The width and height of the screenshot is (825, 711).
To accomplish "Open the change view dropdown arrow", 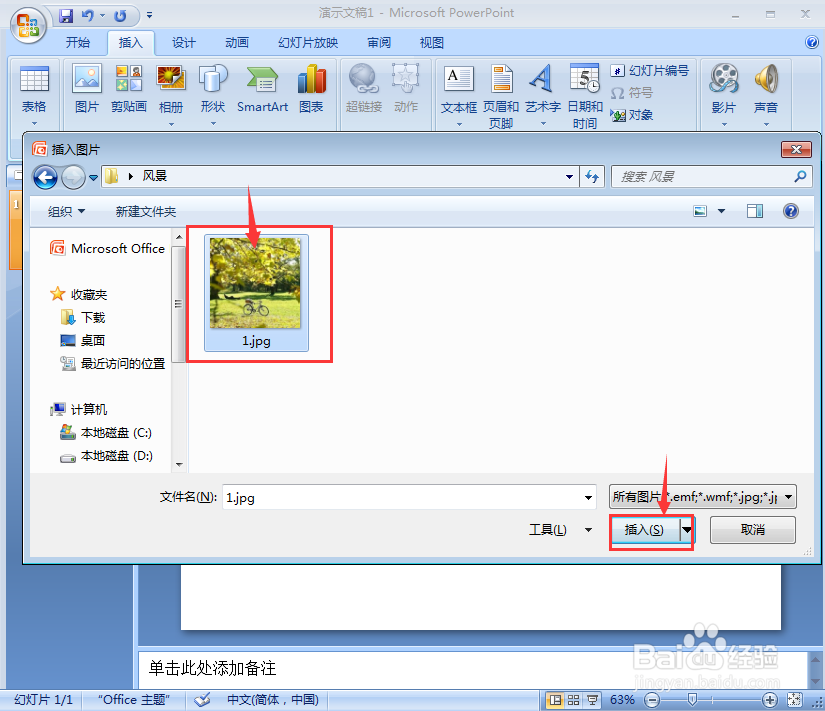I will pos(721,212).
